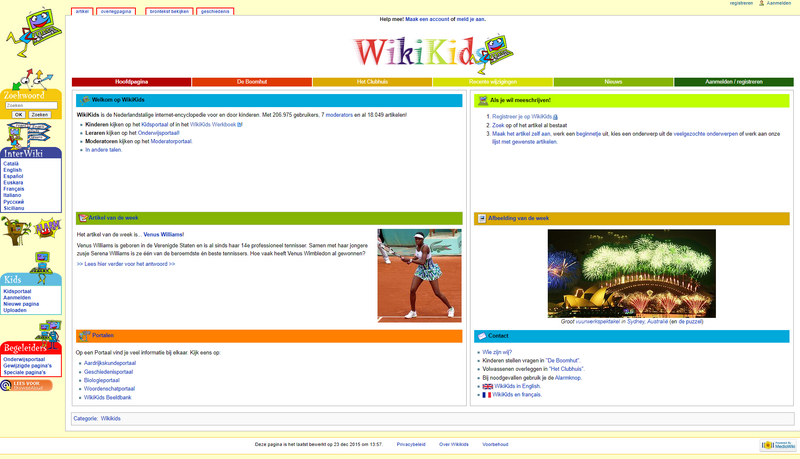
Task: Click the moderators link in welcome text
Action: pyautogui.click(x=339, y=115)
